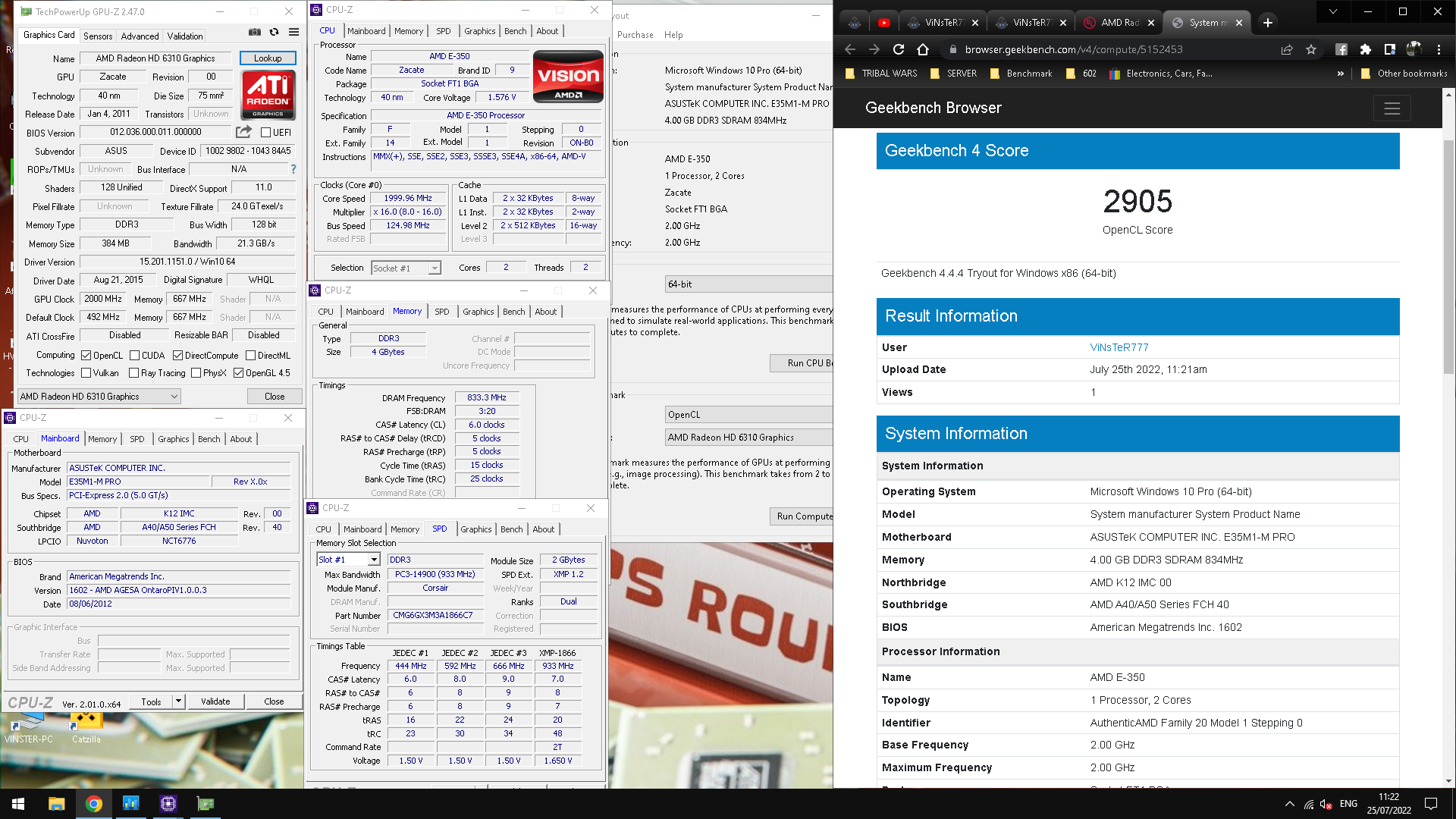This screenshot has height=819, width=1456.
Task: Click the ATI Radeon graphics logo
Action: pos(268,95)
